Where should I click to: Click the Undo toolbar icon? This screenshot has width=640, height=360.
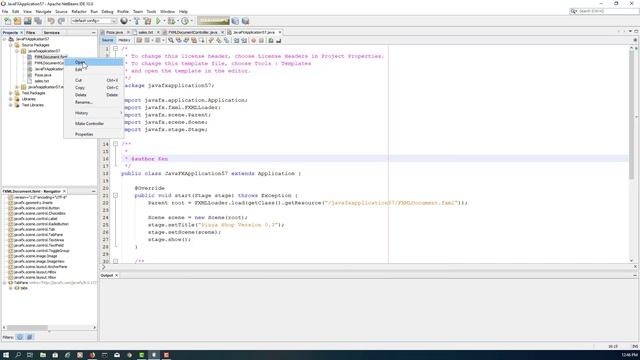point(51,21)
